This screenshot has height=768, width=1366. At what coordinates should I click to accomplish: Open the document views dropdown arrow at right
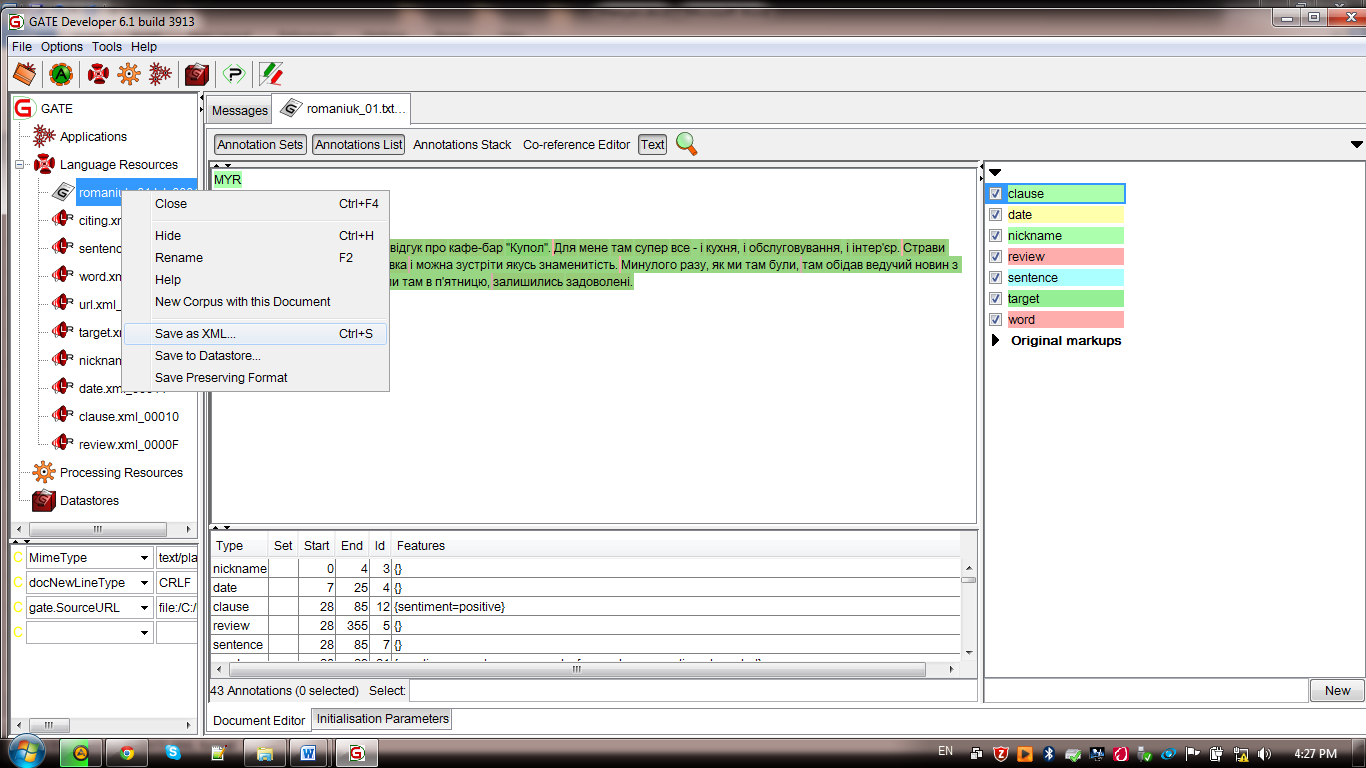[1356, 144]
